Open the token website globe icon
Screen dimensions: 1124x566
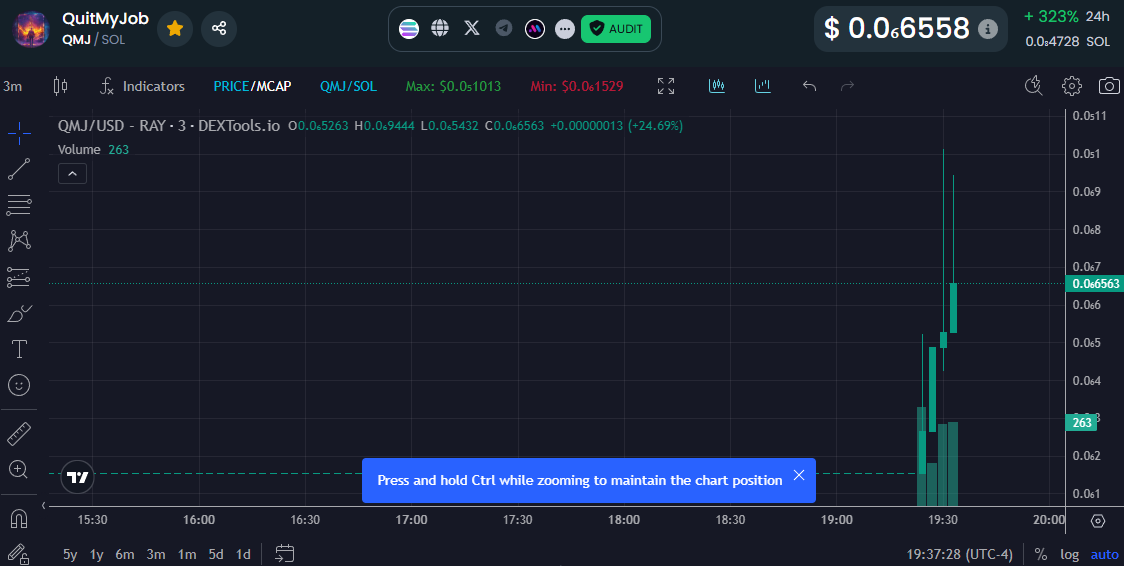440,29
